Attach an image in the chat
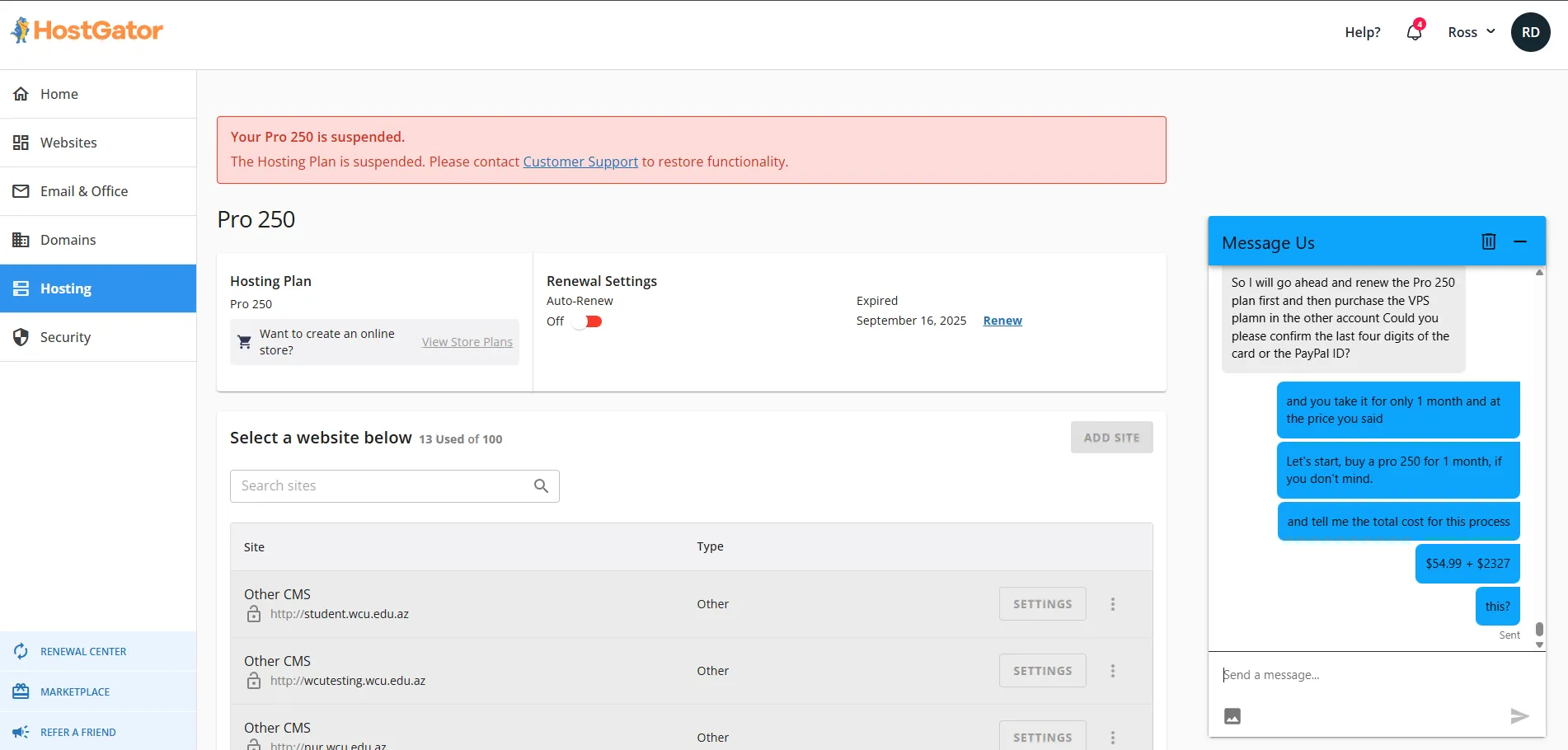This screenshot has height=750, width=1568. pyautogui.click(x=1232, y=716)
